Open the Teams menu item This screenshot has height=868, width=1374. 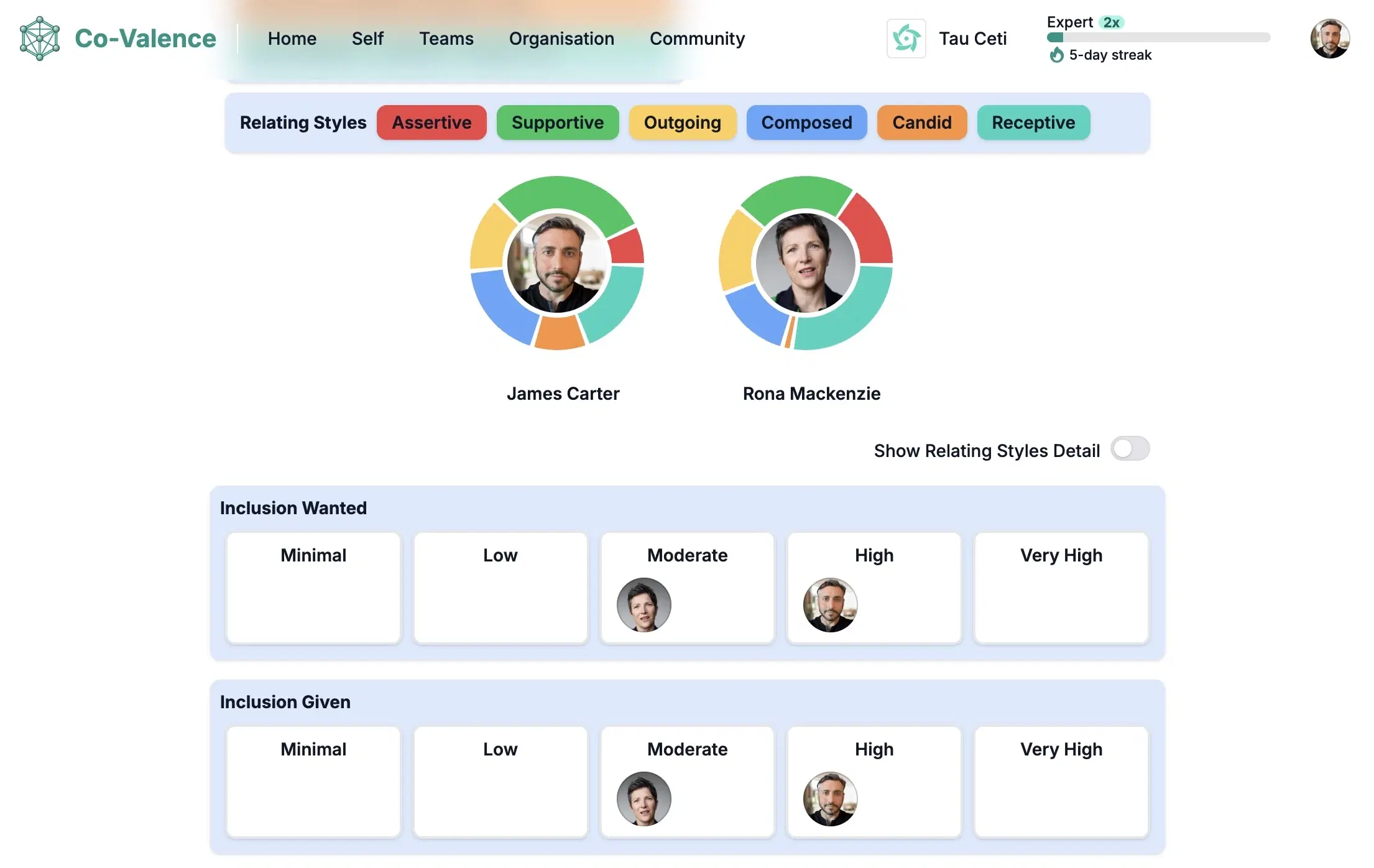point(446,39)
